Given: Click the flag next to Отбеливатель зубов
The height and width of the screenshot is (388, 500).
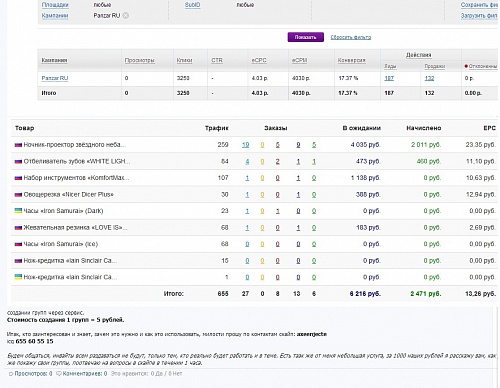Looking at the screenshot, I should pyautogui.click(x=18, y=161).
